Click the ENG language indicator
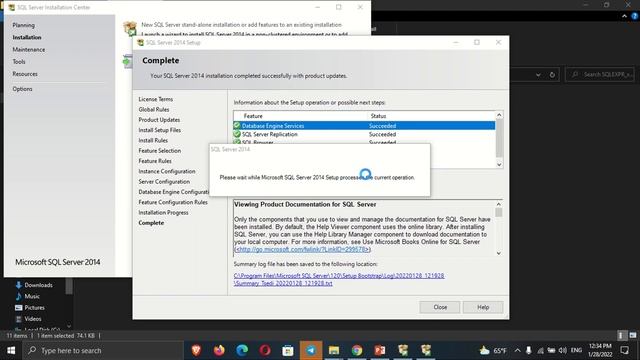The width and height of the screenshot is (640, 360). (576, 350)
